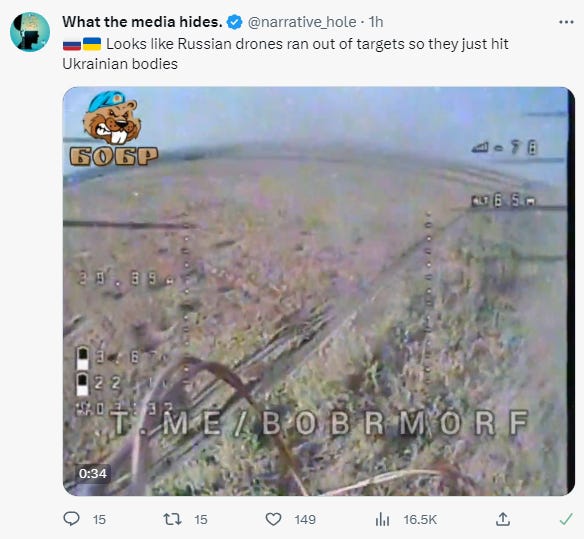Open the 1h timestamp link

[x=376, y=22]
